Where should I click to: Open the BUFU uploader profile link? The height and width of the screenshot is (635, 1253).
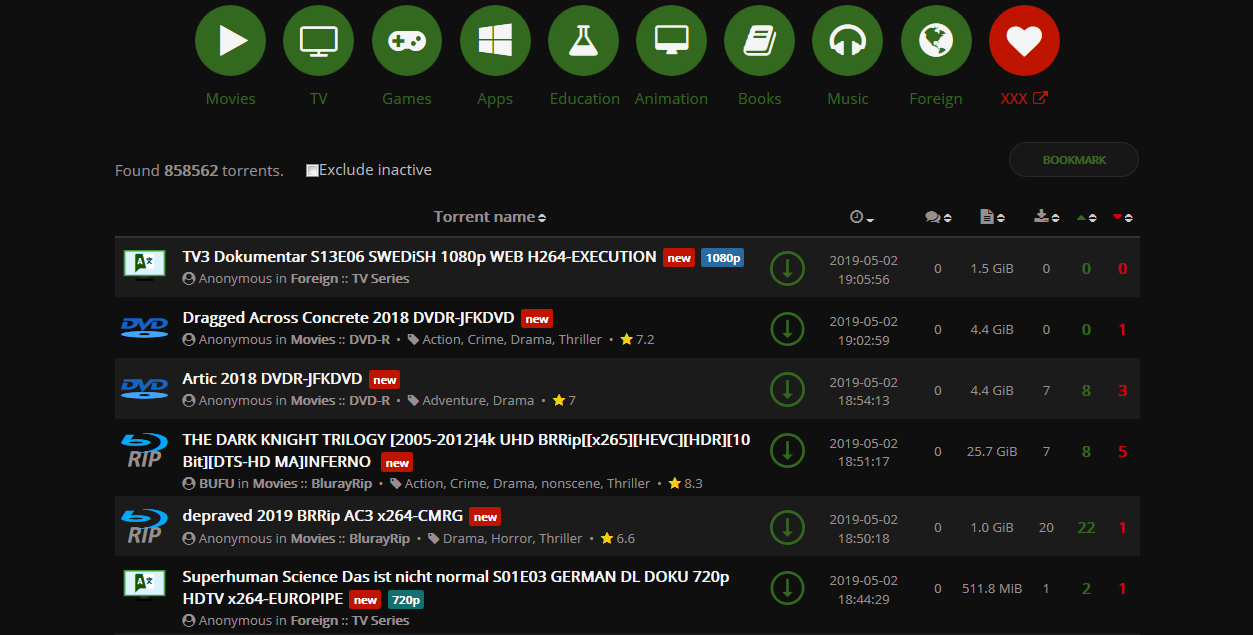(x=216, y=483)
